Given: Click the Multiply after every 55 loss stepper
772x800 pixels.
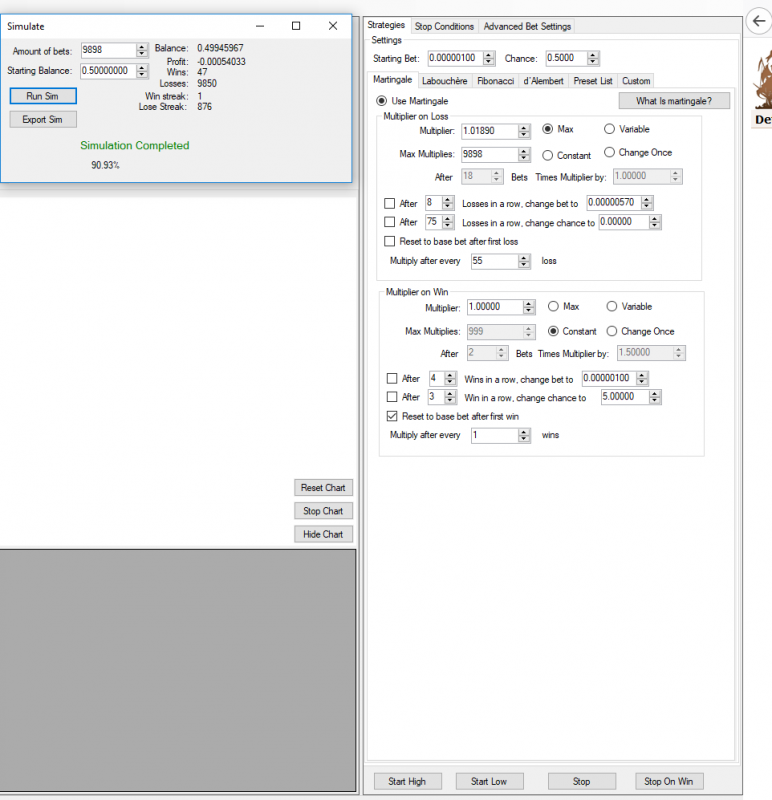Looking at the screenshot, I should [524, 261].
